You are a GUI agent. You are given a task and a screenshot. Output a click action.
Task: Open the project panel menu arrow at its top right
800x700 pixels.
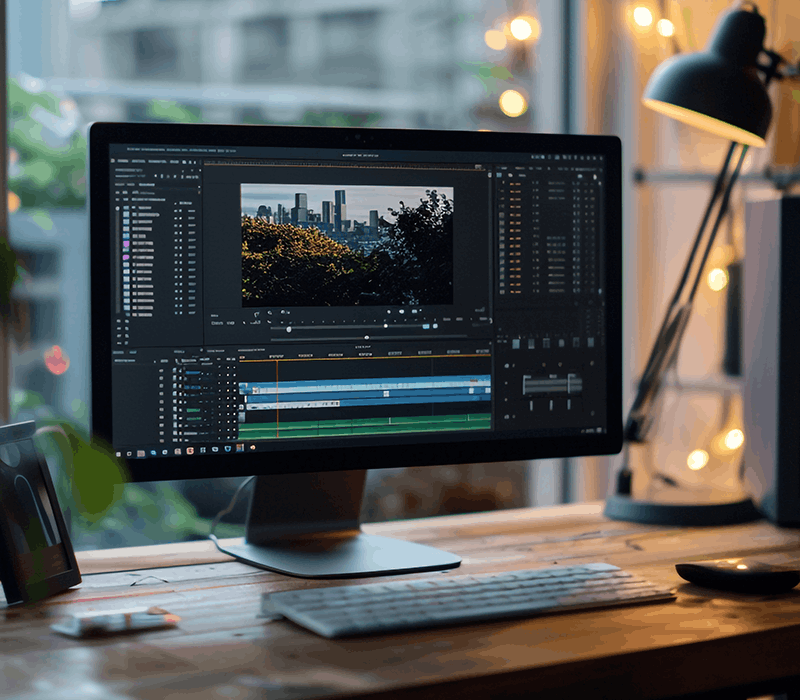click(198, 186)
